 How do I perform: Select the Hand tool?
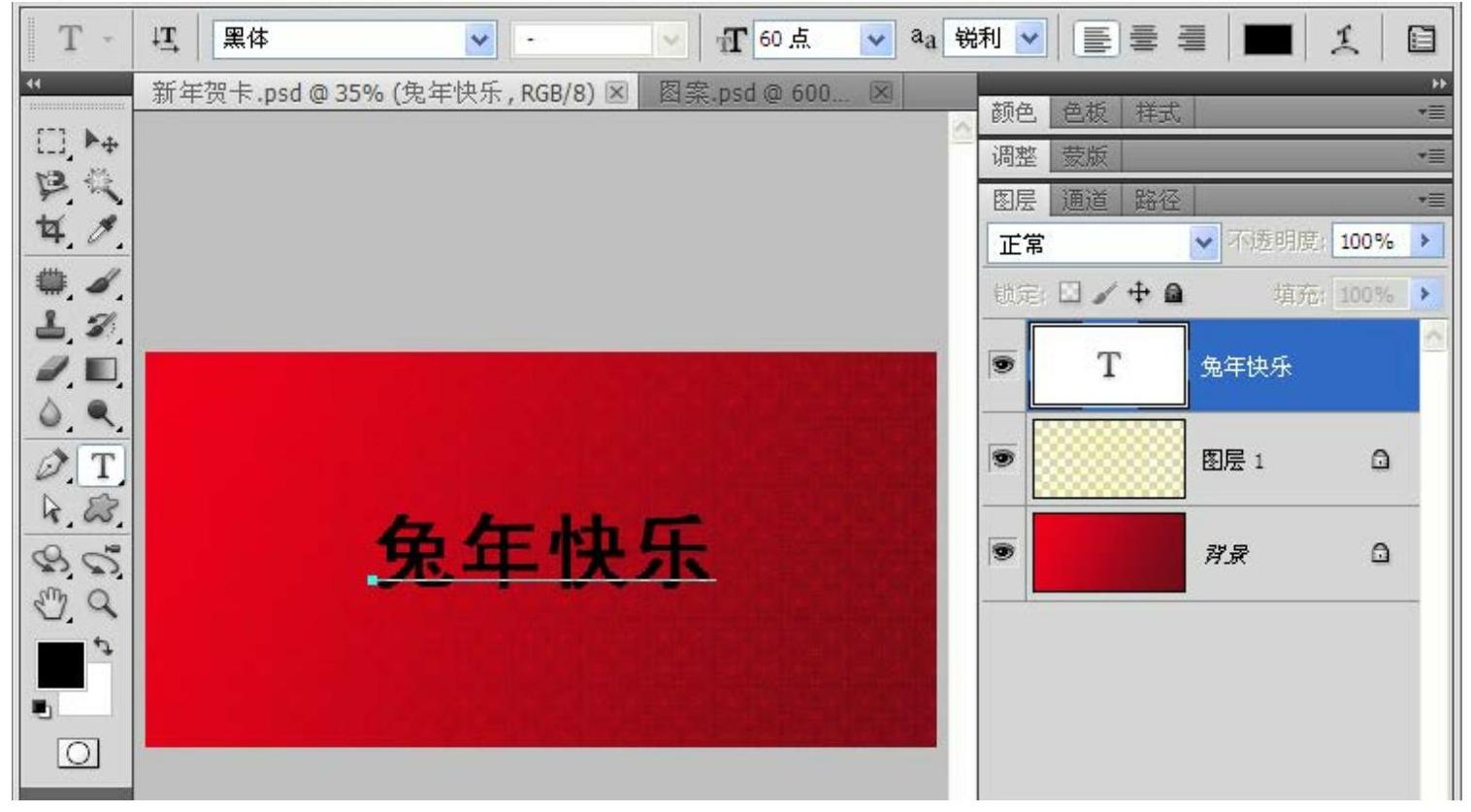tap(51, 604)
